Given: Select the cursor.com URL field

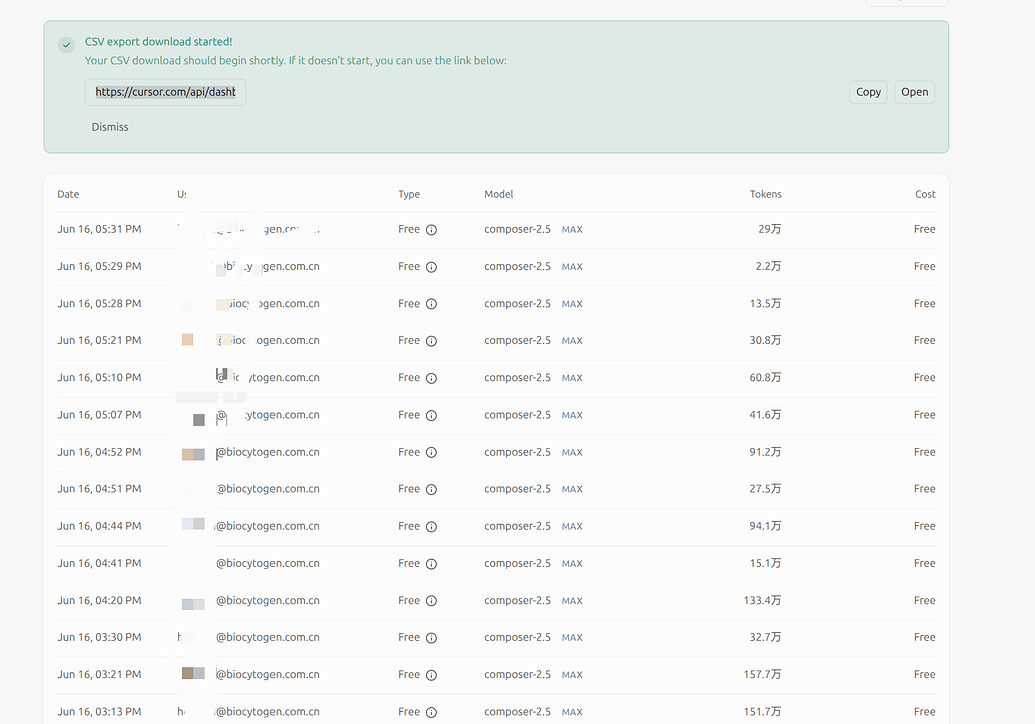Looking at the screenshot, I should tap(165, 92).
